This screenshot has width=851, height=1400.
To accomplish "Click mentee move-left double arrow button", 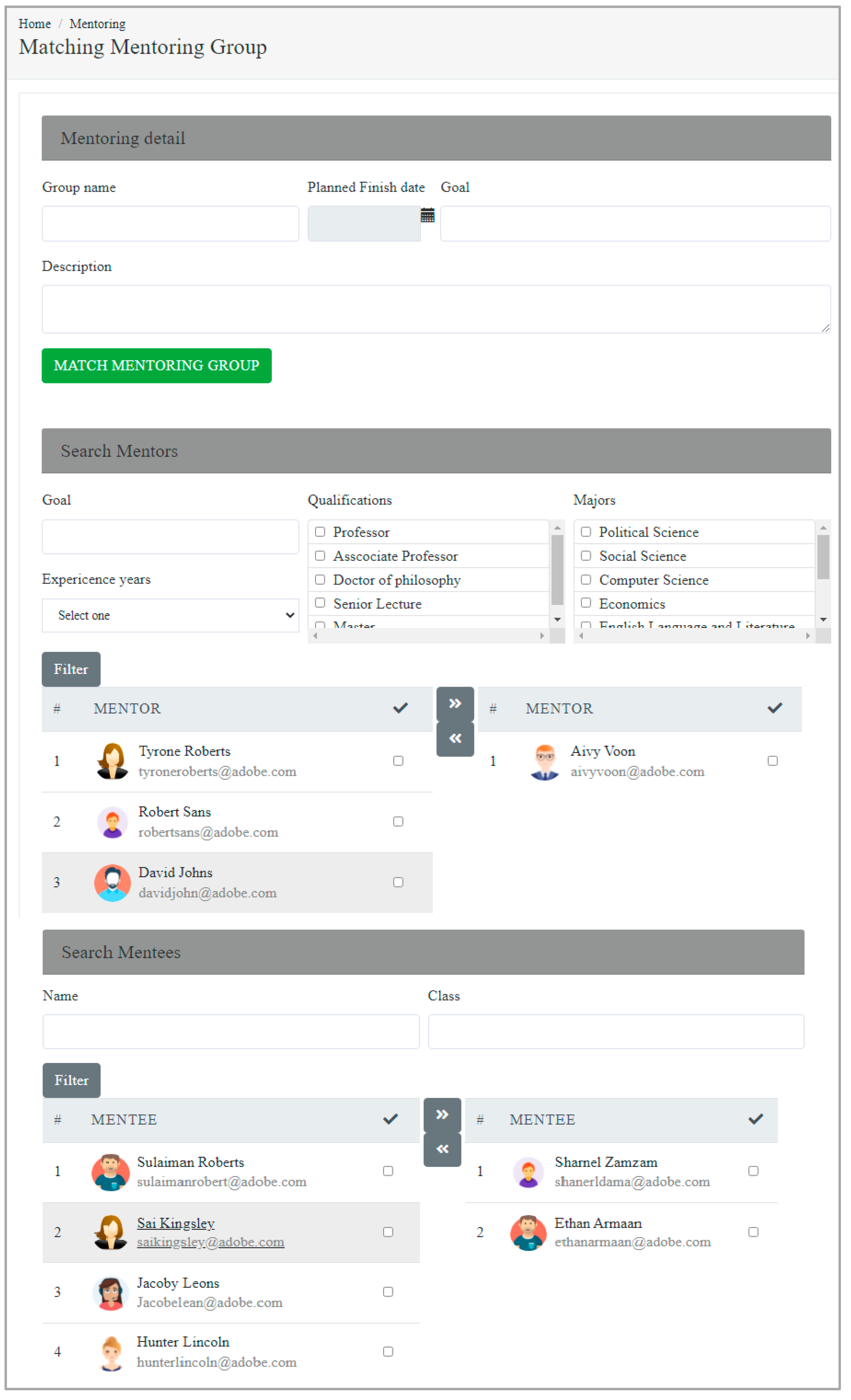I will click(x=442, y=1149).
